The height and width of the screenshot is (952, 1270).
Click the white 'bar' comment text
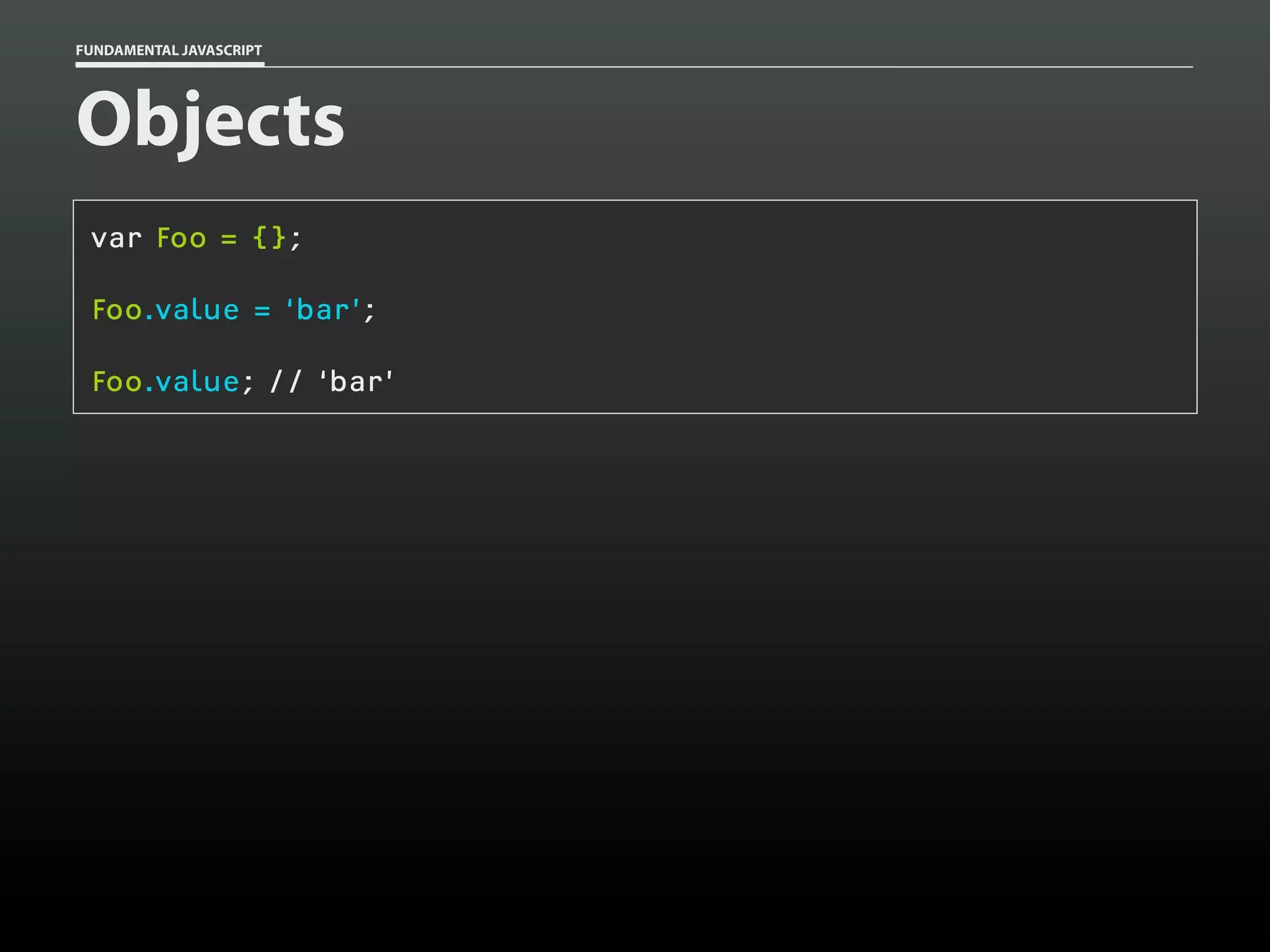[x=356, y=382]
